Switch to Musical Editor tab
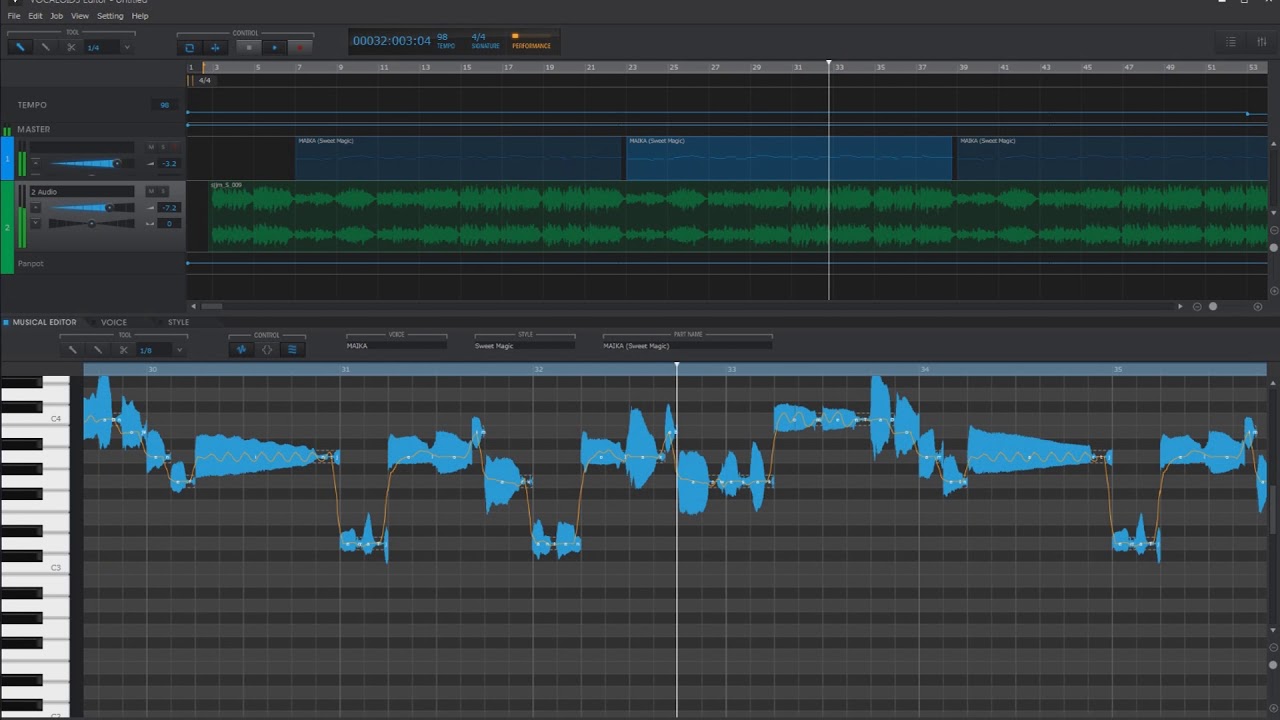 click(x=44, y=322)
